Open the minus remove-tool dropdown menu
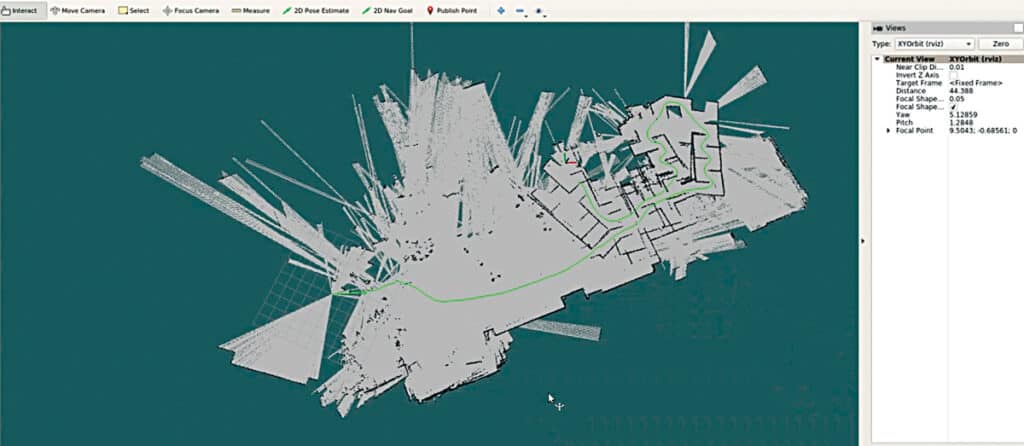The width and height of the screenshot is (1024, 446). click(521, 11)
